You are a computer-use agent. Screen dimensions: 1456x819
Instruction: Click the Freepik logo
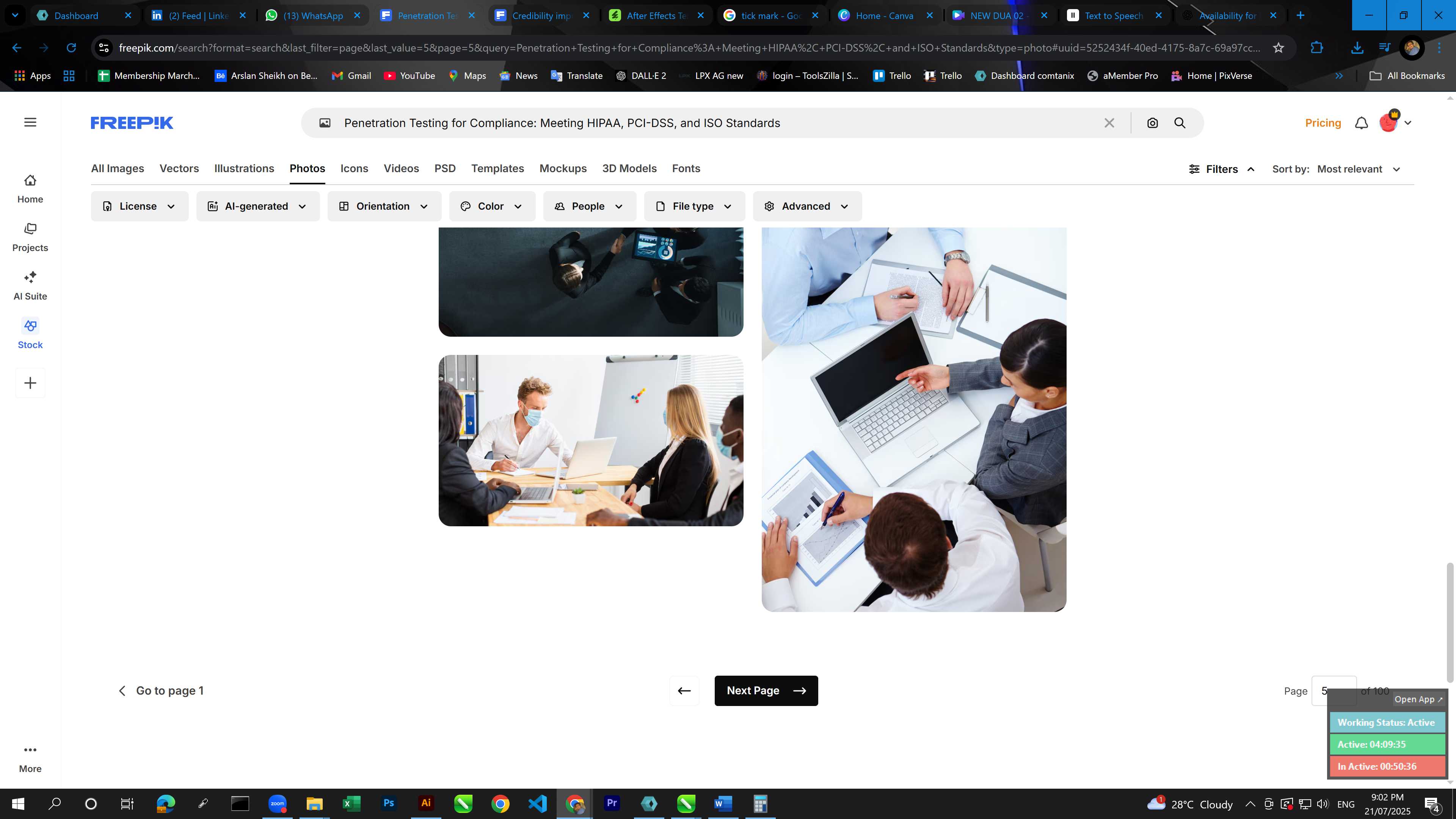coord(132,122)
